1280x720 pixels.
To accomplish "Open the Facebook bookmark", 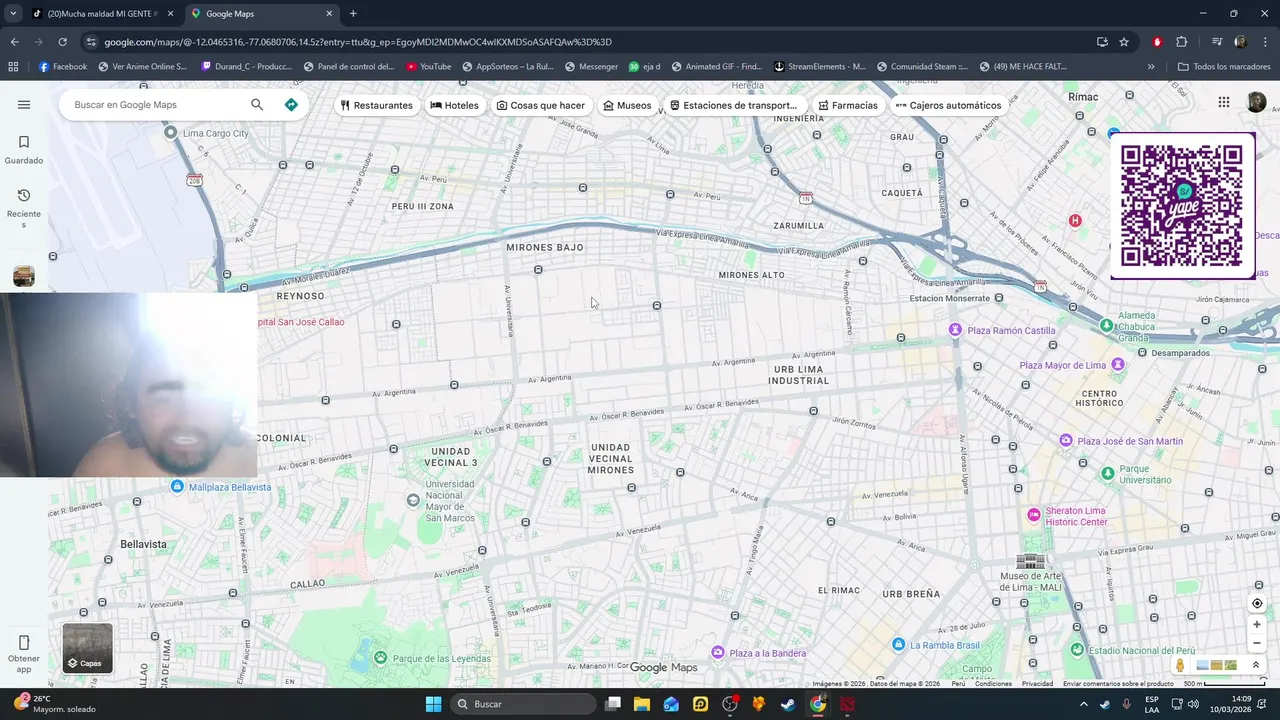I will click(63, 67).
